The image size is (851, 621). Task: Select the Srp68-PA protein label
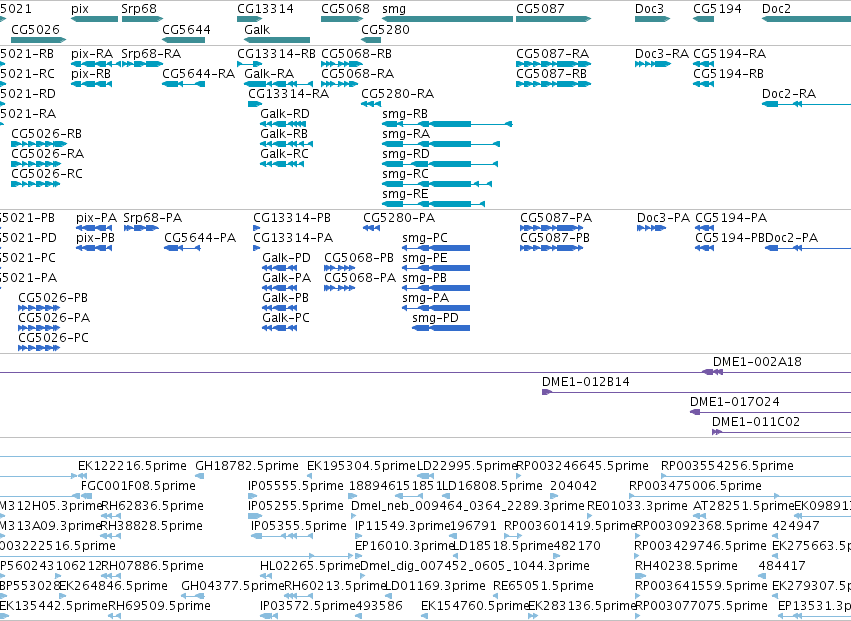tap(153, 218)
